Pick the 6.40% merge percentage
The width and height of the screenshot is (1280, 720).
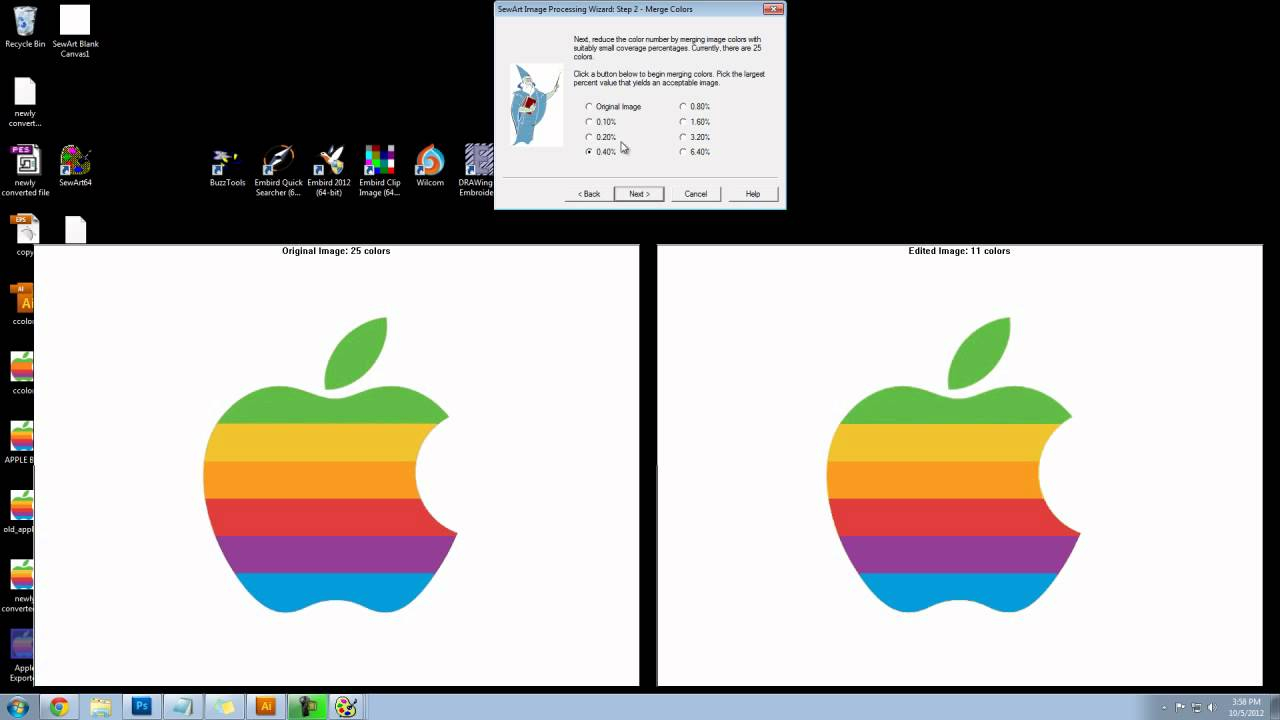683,152
